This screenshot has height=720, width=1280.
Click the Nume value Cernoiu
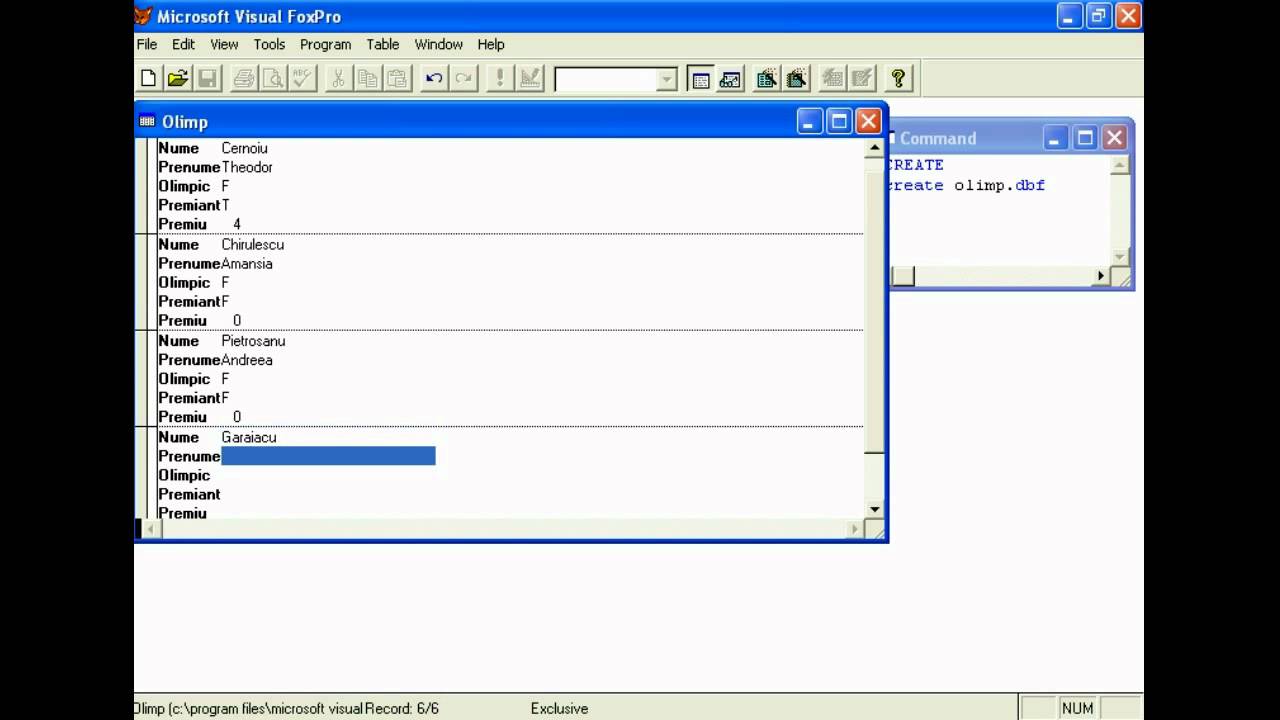tap(244, 148)
